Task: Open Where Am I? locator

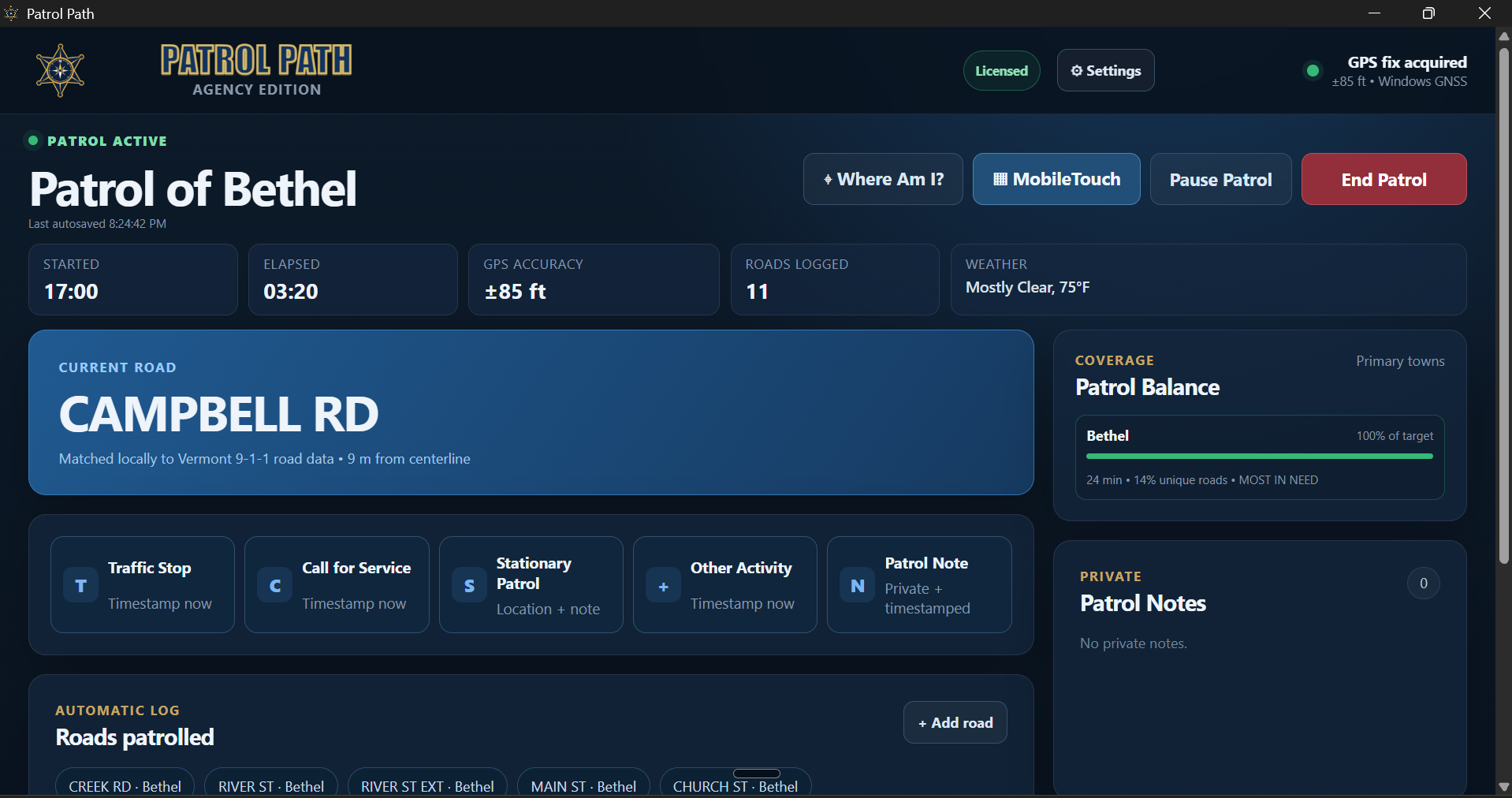Action: [883, 179]
